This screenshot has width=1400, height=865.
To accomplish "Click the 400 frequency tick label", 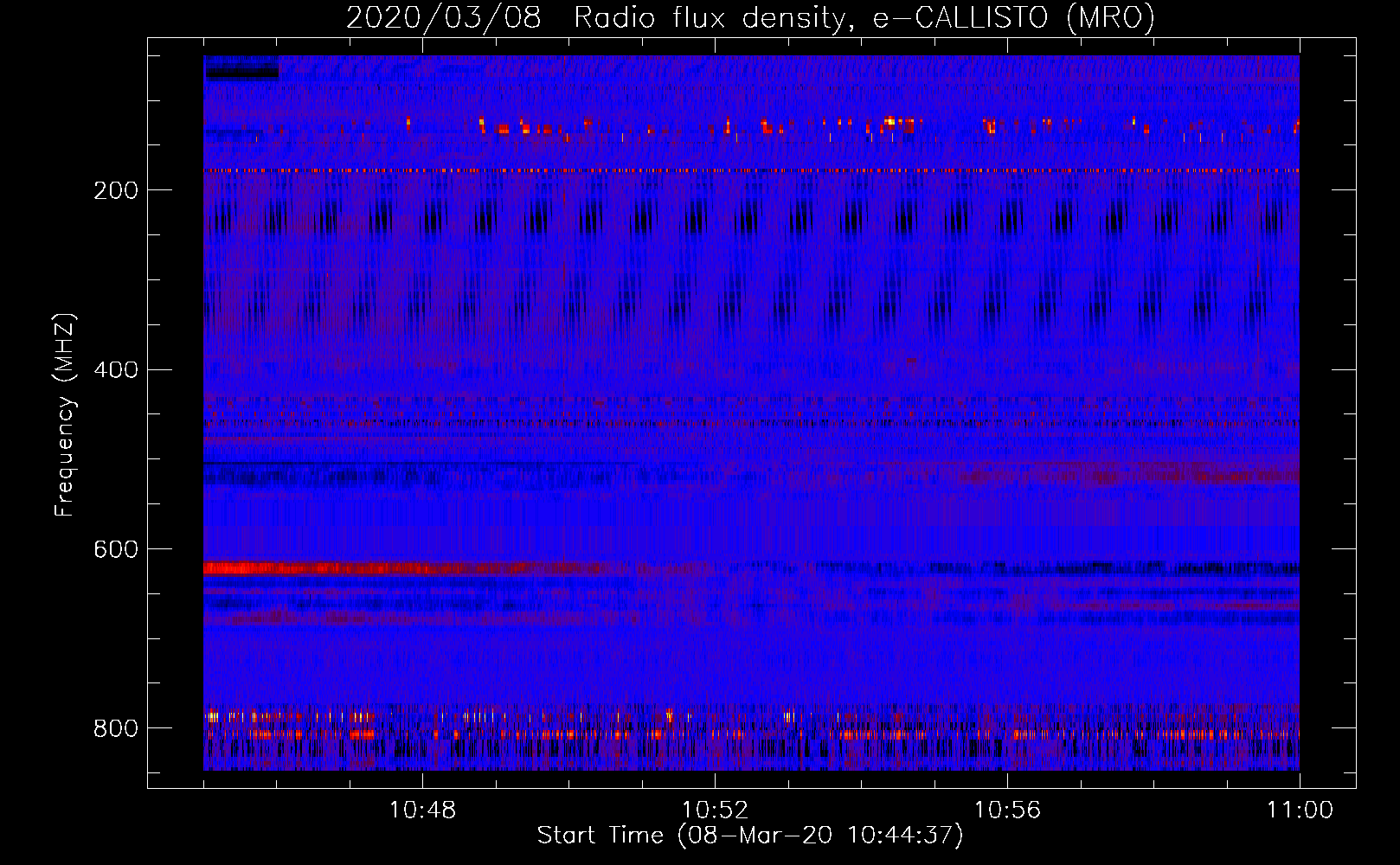I will [116, 370].
